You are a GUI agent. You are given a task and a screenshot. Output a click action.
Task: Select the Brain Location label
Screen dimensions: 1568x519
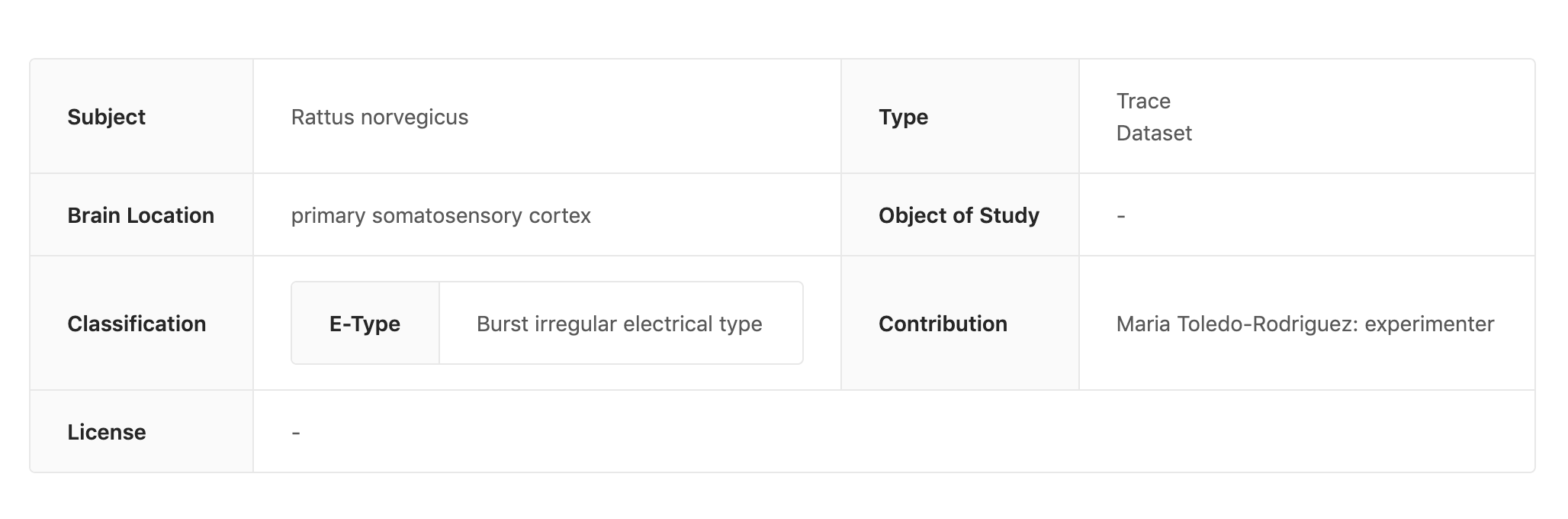(x=140, y=215)
